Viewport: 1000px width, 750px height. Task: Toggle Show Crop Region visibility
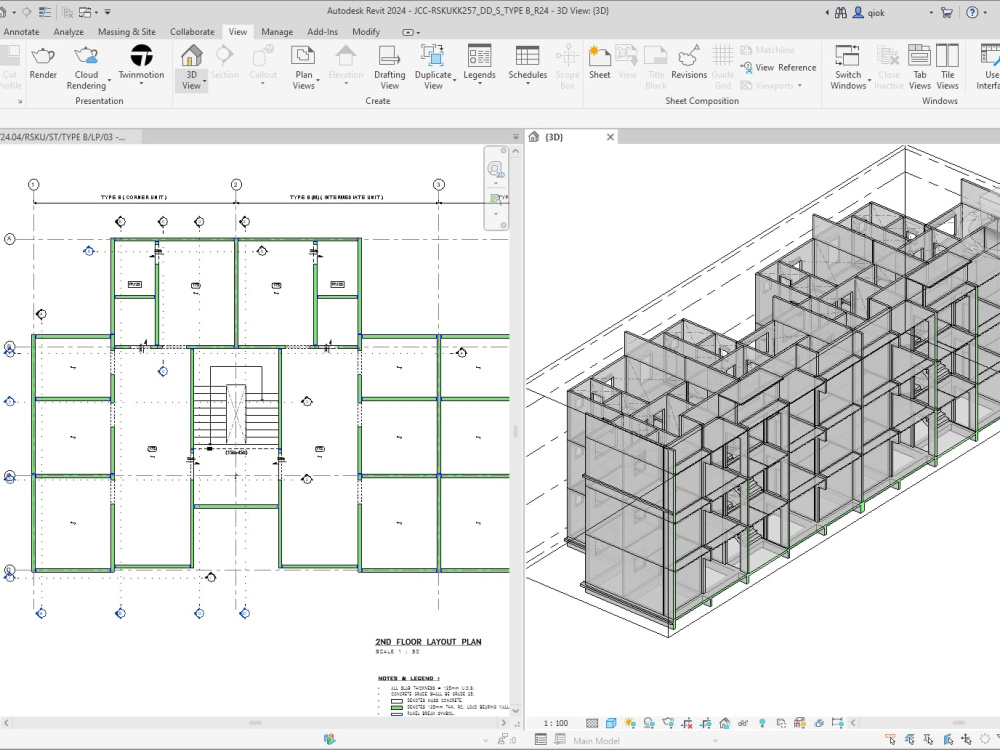[705, 723]
